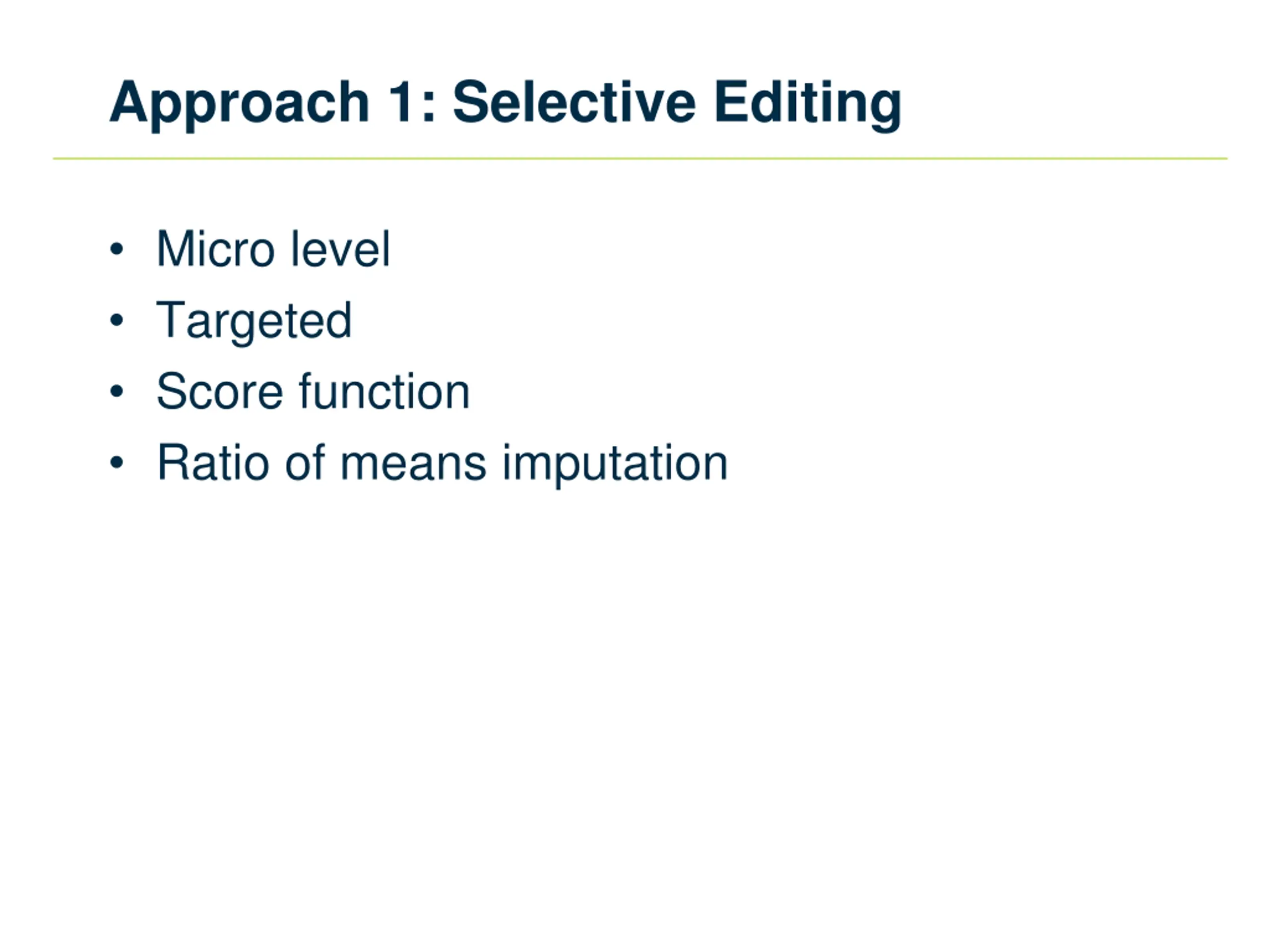Click the word 'Ratio' in last bullet
Viewport: 1270px width, 952px height.
[x=213, y=463]
